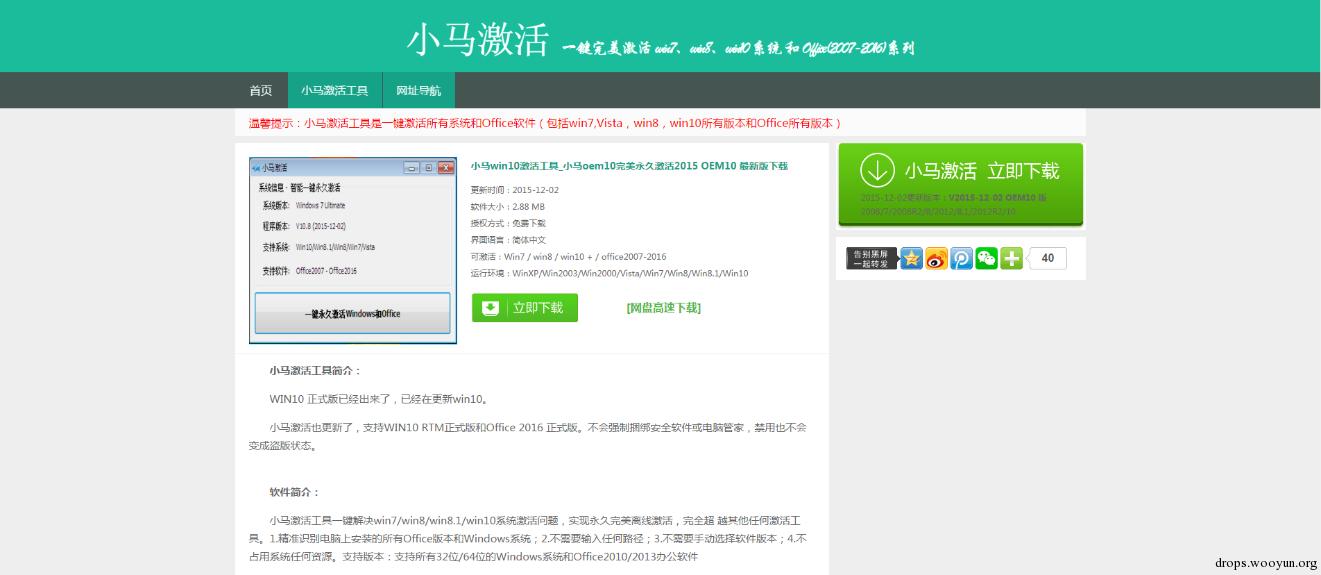Click the 小马激活 site logo title

[477, 40]
